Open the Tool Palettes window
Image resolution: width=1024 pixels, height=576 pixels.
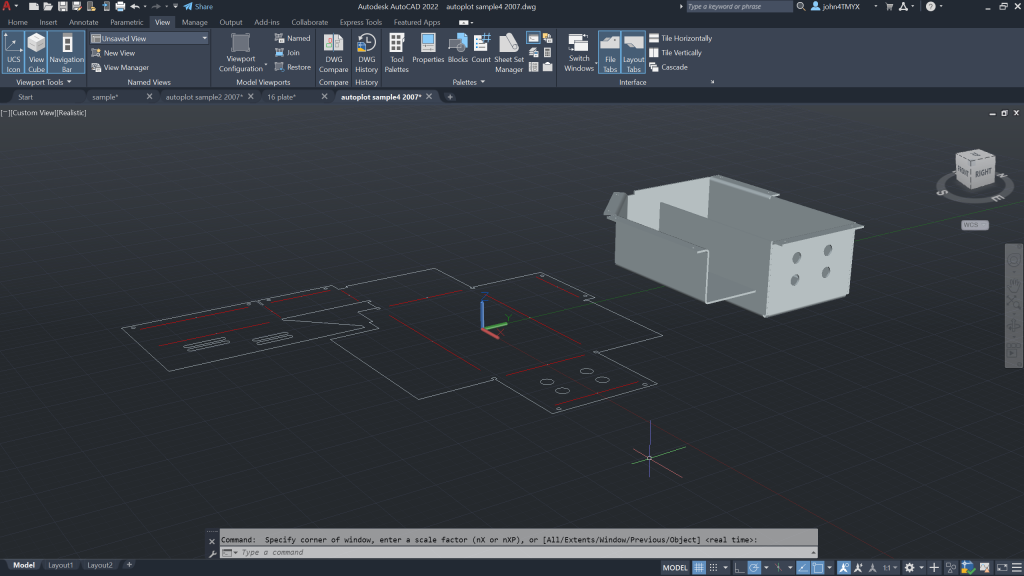coord(397,52)
